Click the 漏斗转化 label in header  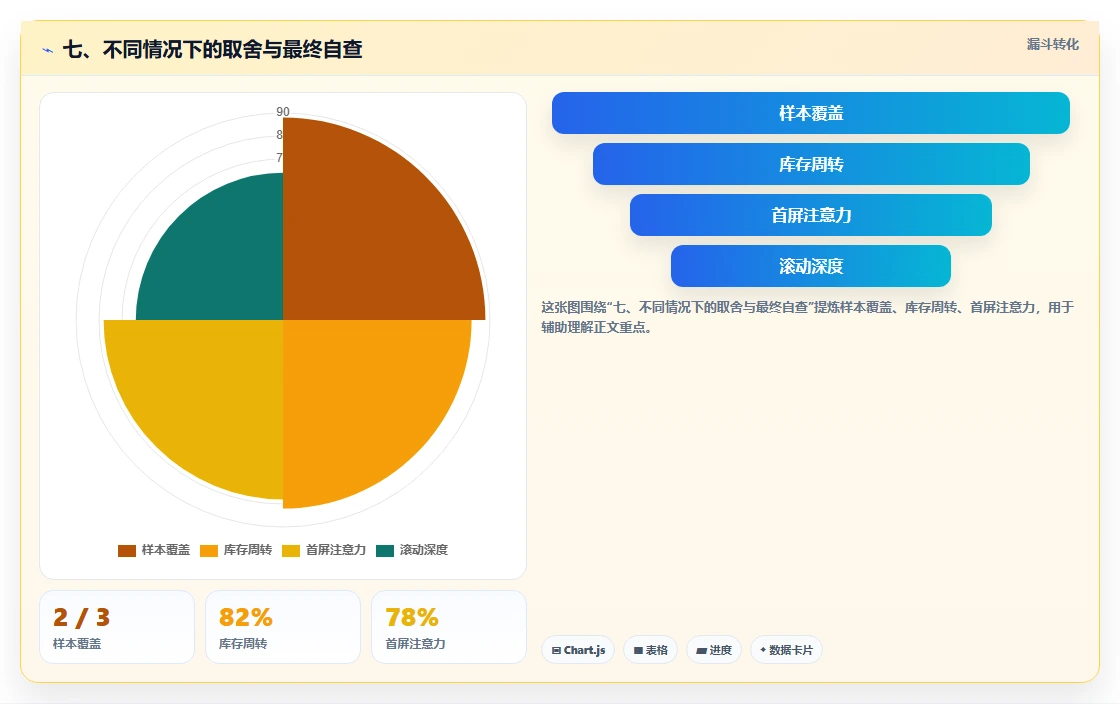[x=1053, y=44]
